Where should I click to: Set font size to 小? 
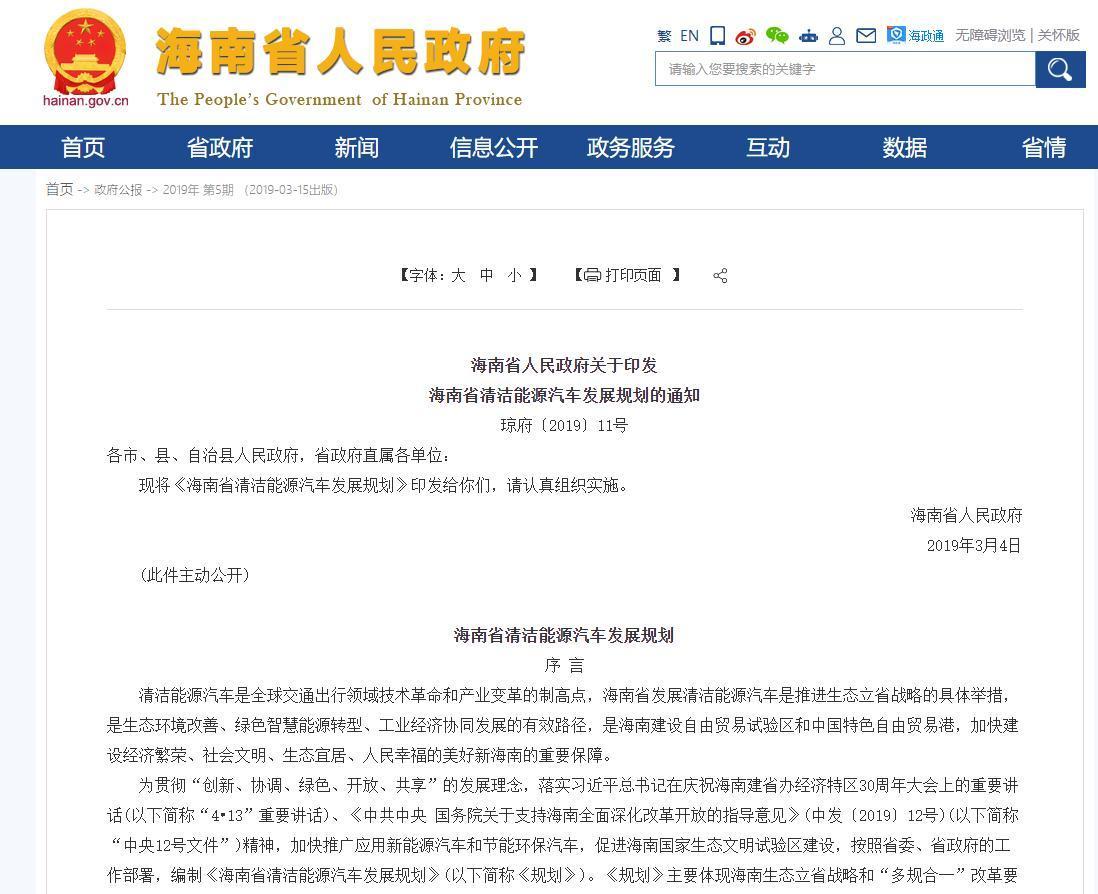(515, 275)
